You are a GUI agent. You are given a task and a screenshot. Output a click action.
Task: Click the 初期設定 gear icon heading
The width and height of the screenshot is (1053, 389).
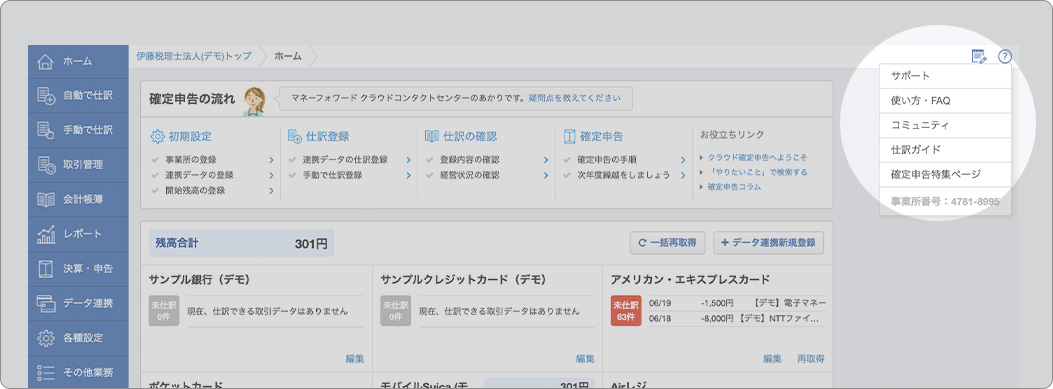coord(157,136)
